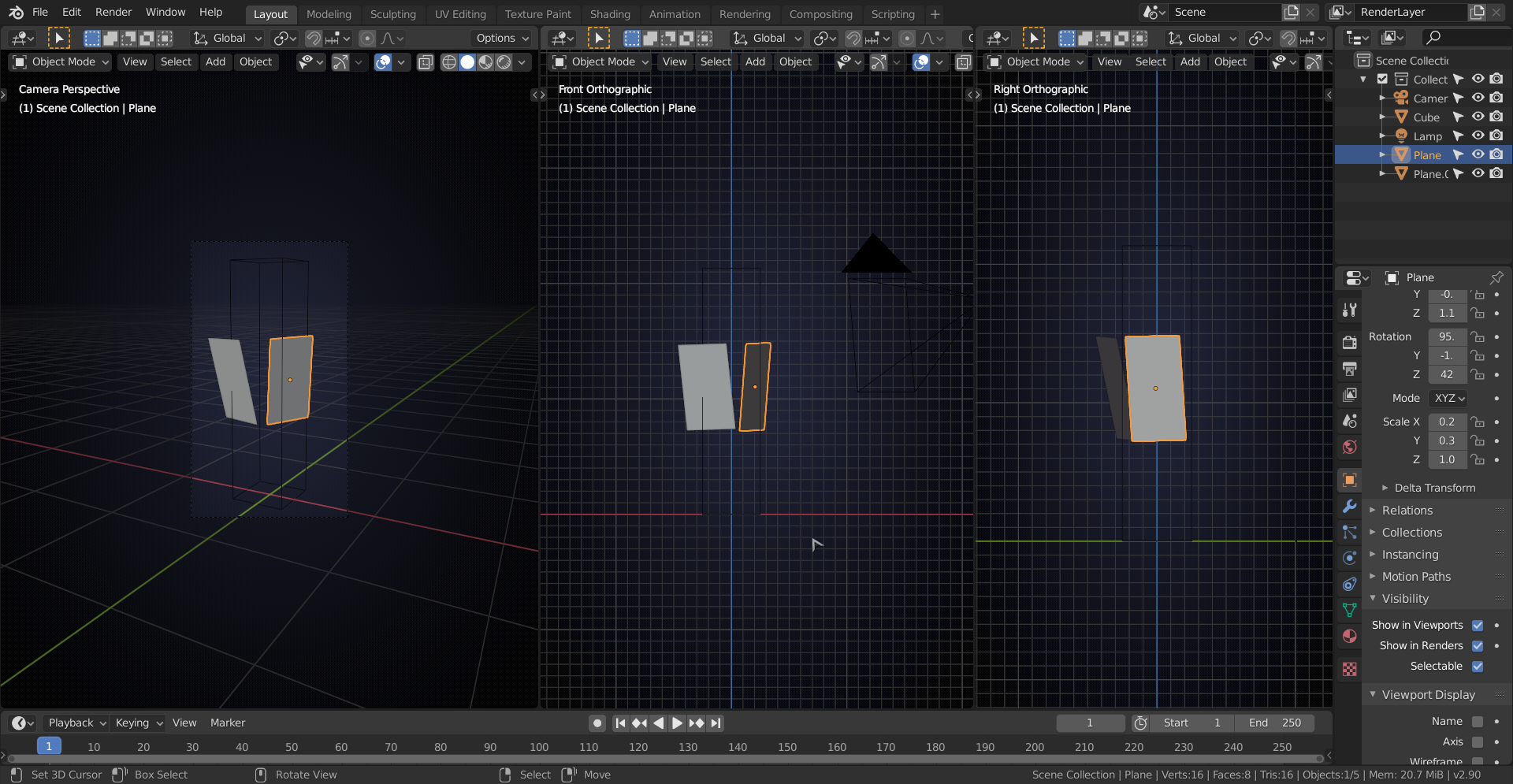This screenshot has width=1513, height=784.
Task: Open the Material properties tab icon
Action: (x=1349, y=637)
